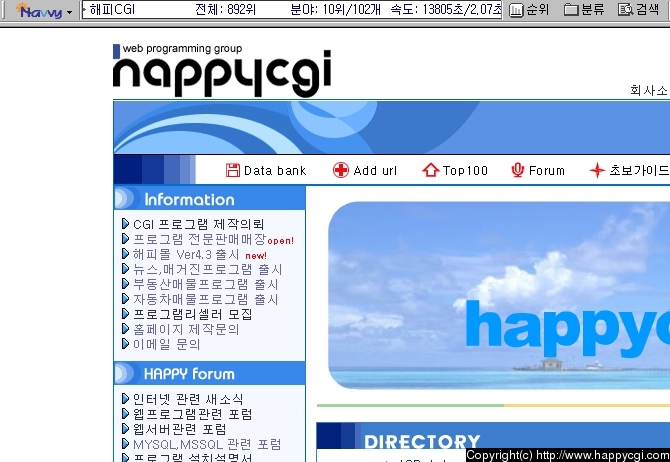
Task: Click the 순위 ranking toolbar button
Action: pos(529,9)
